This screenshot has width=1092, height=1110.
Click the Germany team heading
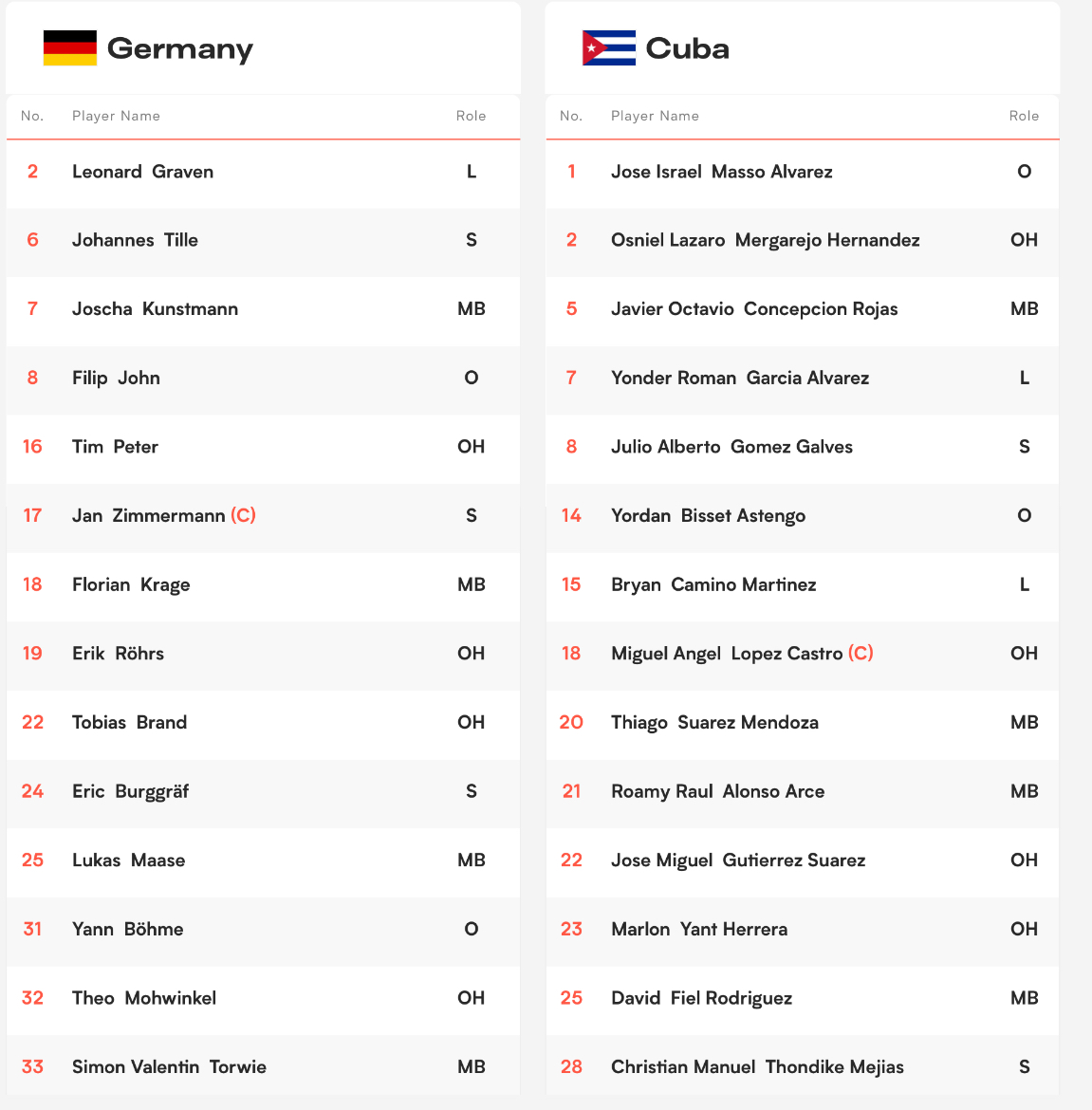pos(179,48)
